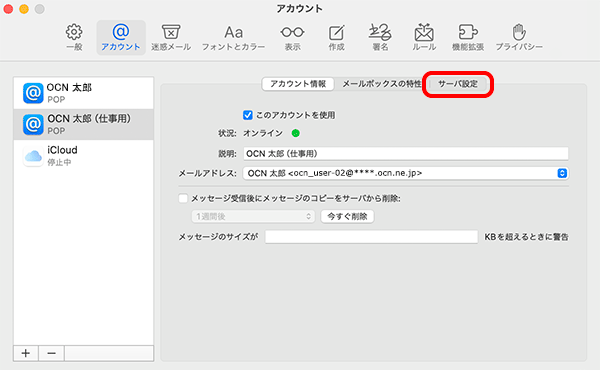Image resolution: width=600 pixels, height=370 pixels.
Task: Open the 1週間後 deletion interval dropdown
Action: 253,217
